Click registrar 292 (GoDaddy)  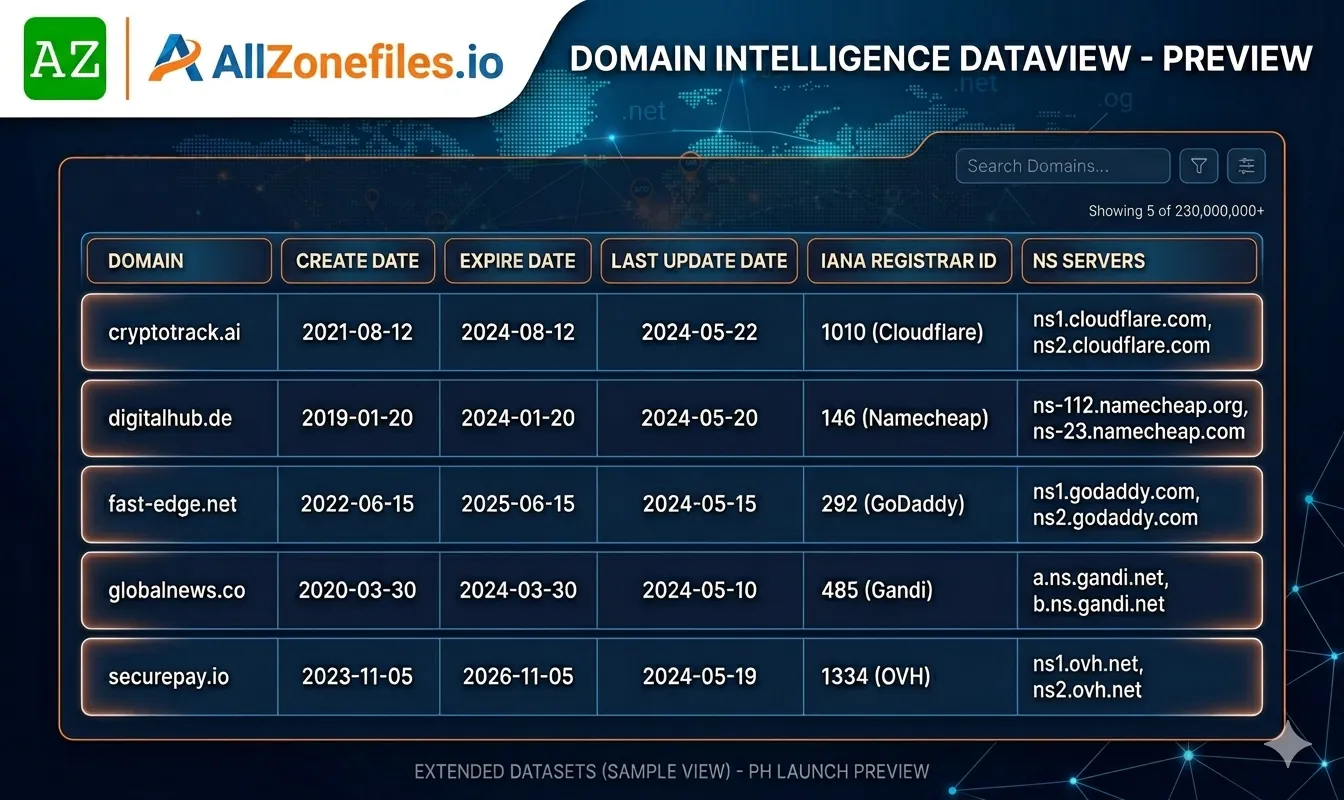coord(893,504)
